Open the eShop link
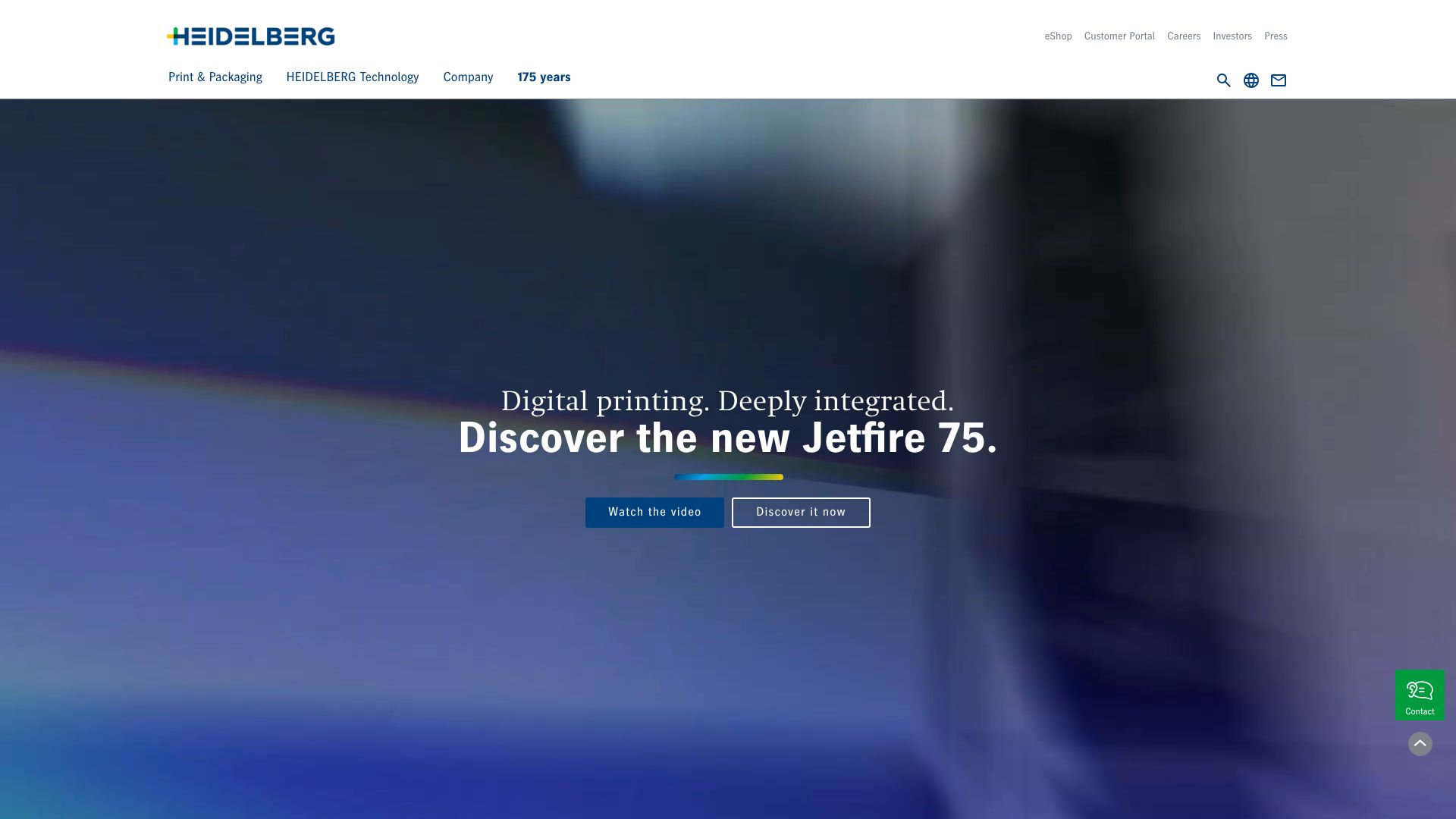Viewport: 1456px width, 819px height. tap(1058, 36)
